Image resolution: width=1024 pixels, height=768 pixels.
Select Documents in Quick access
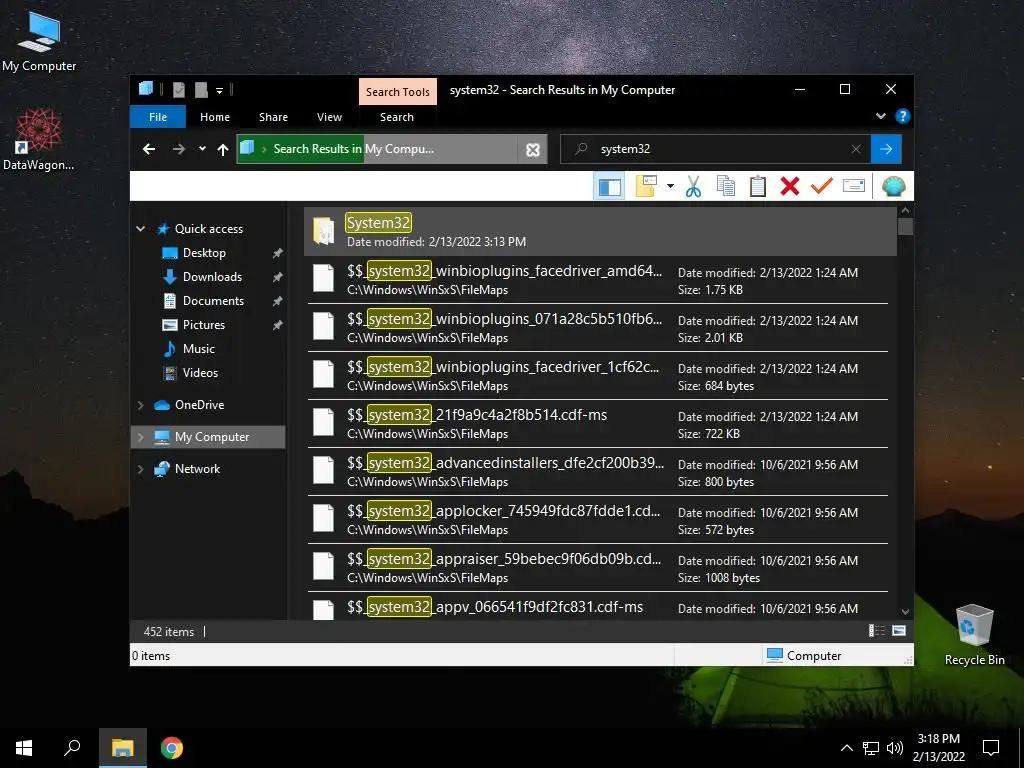[x=213, y=301]
